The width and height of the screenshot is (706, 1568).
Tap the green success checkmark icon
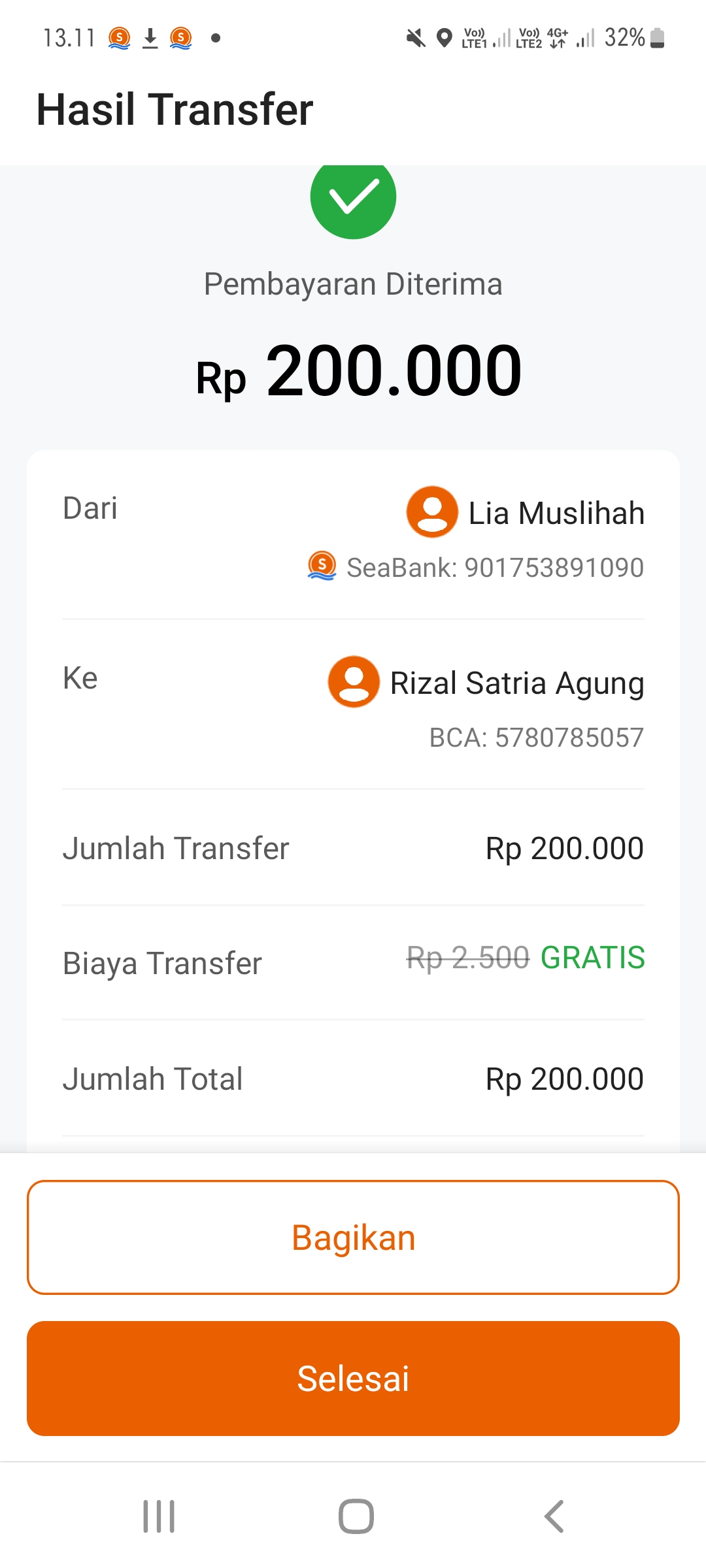(x=353, y=197)
